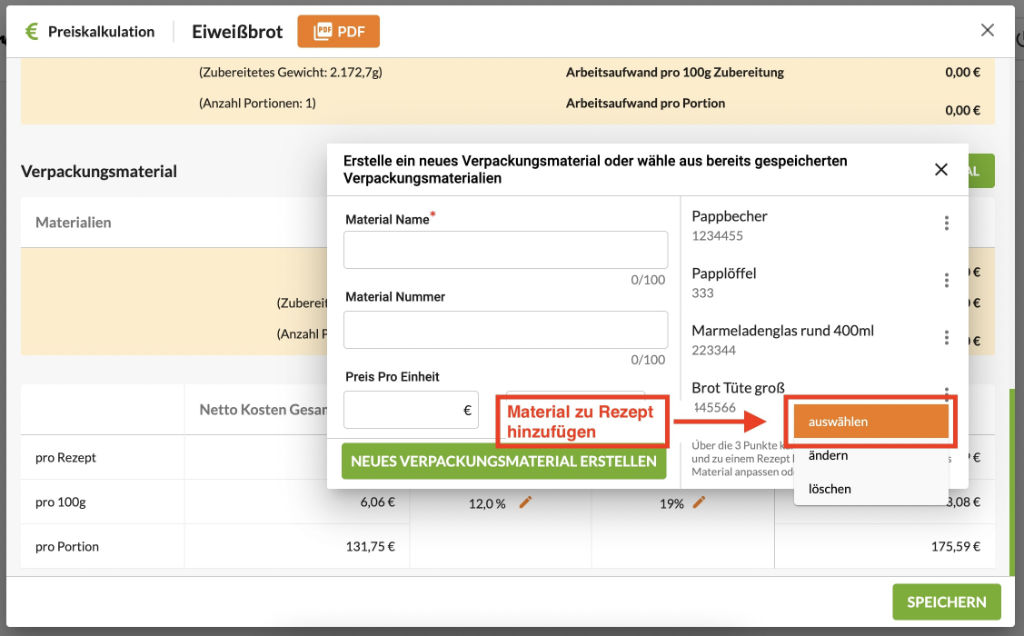Click the green Speichern button
The width and height of the screenshot is (1024, 636).
[x=946, y=602]
